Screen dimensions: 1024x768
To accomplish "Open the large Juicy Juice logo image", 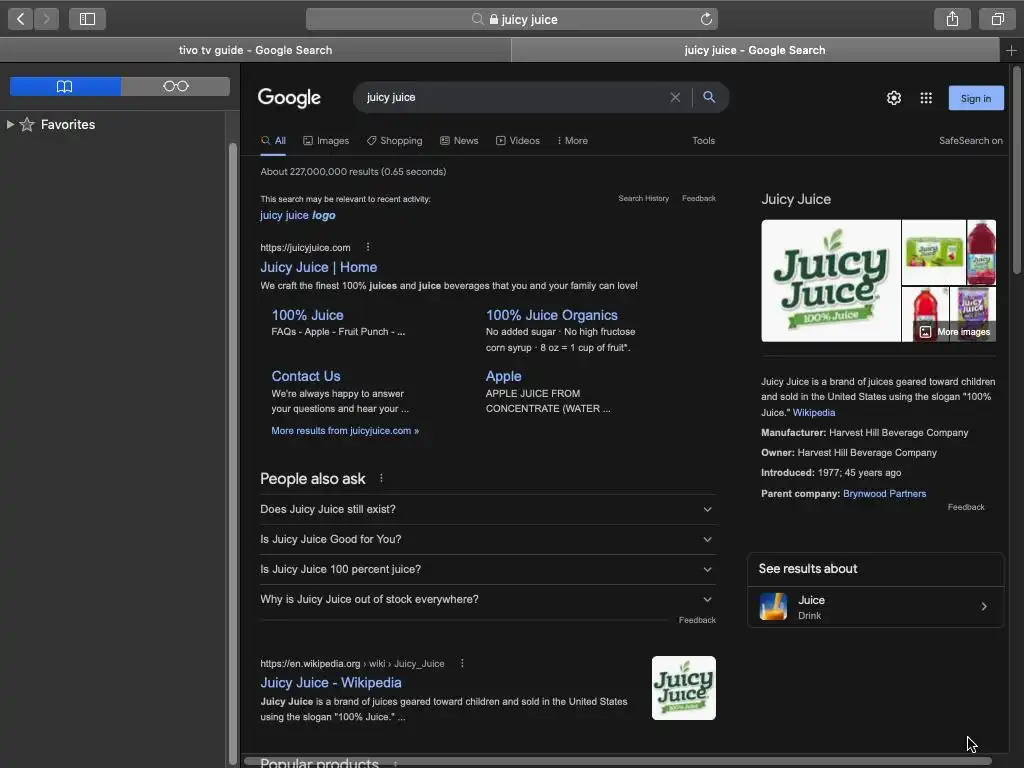I will coord(831,281).
